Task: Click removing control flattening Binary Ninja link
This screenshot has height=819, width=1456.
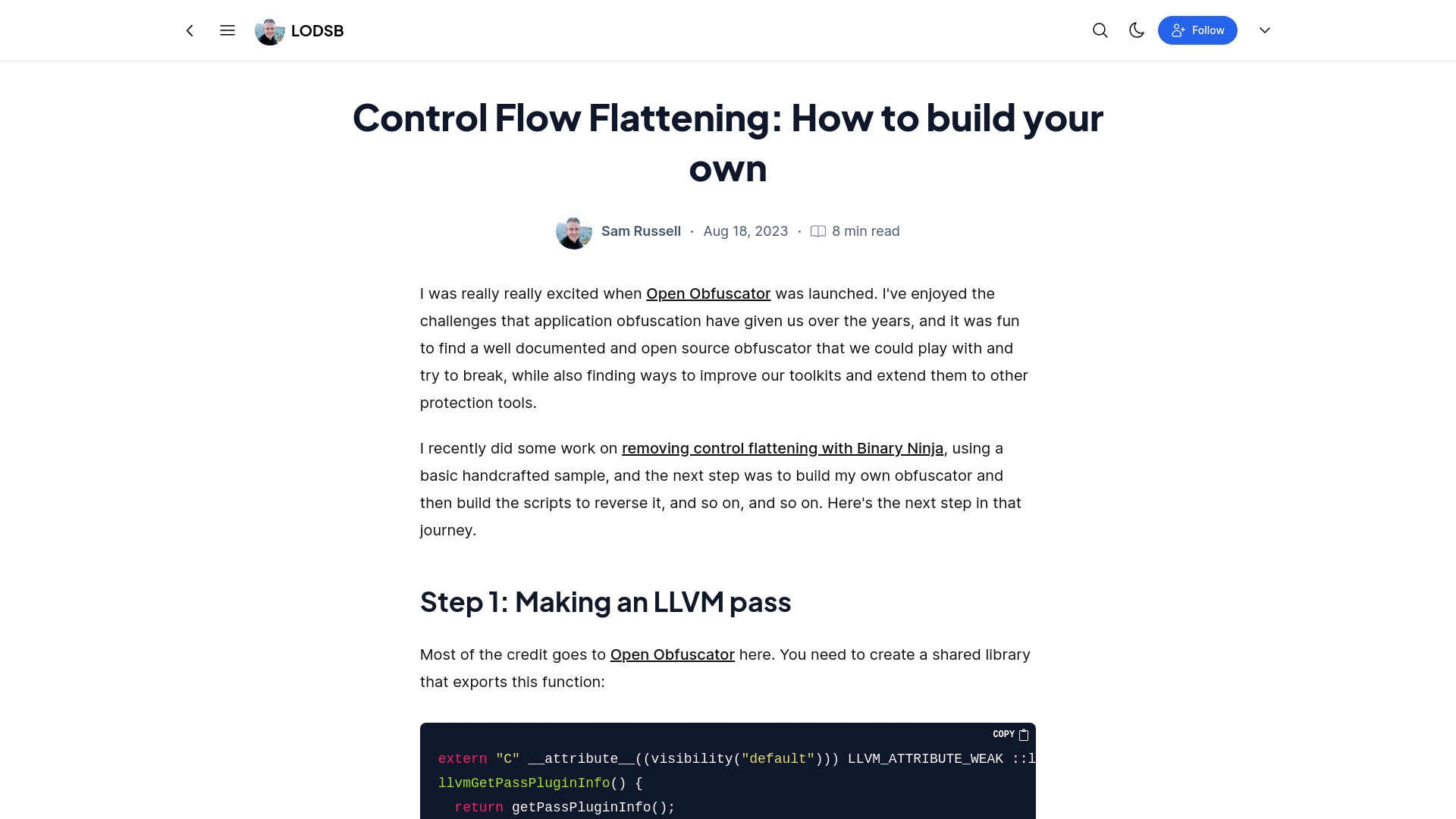Action: point(782,447)
